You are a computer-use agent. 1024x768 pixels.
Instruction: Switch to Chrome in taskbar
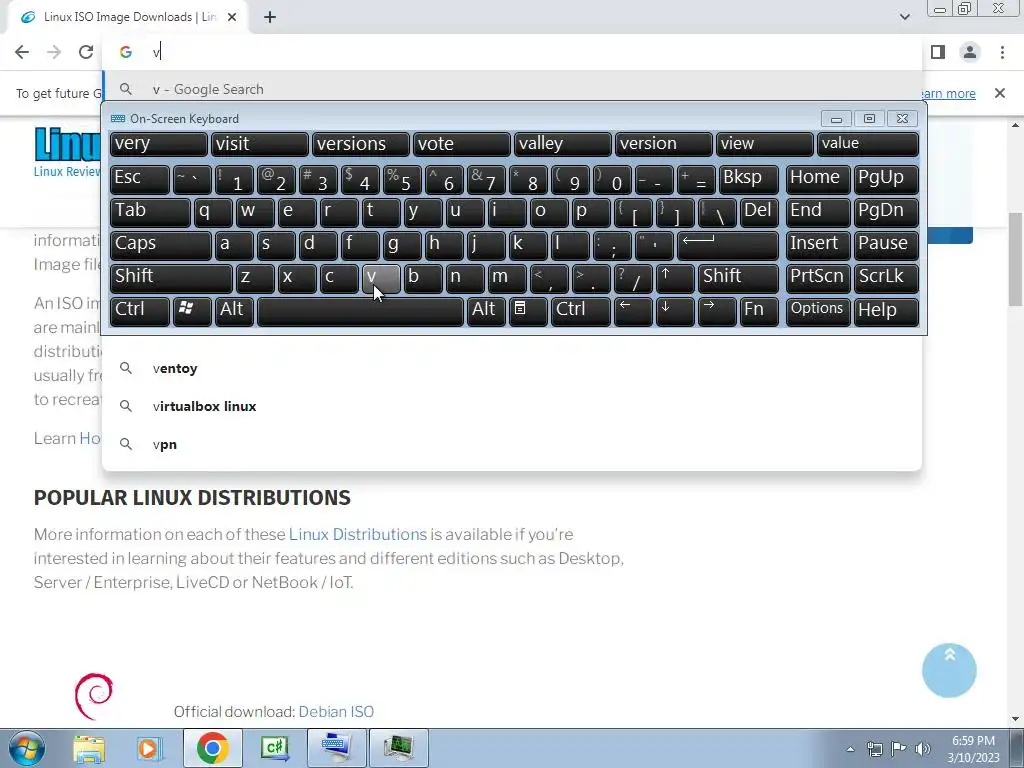click(212, 748)
